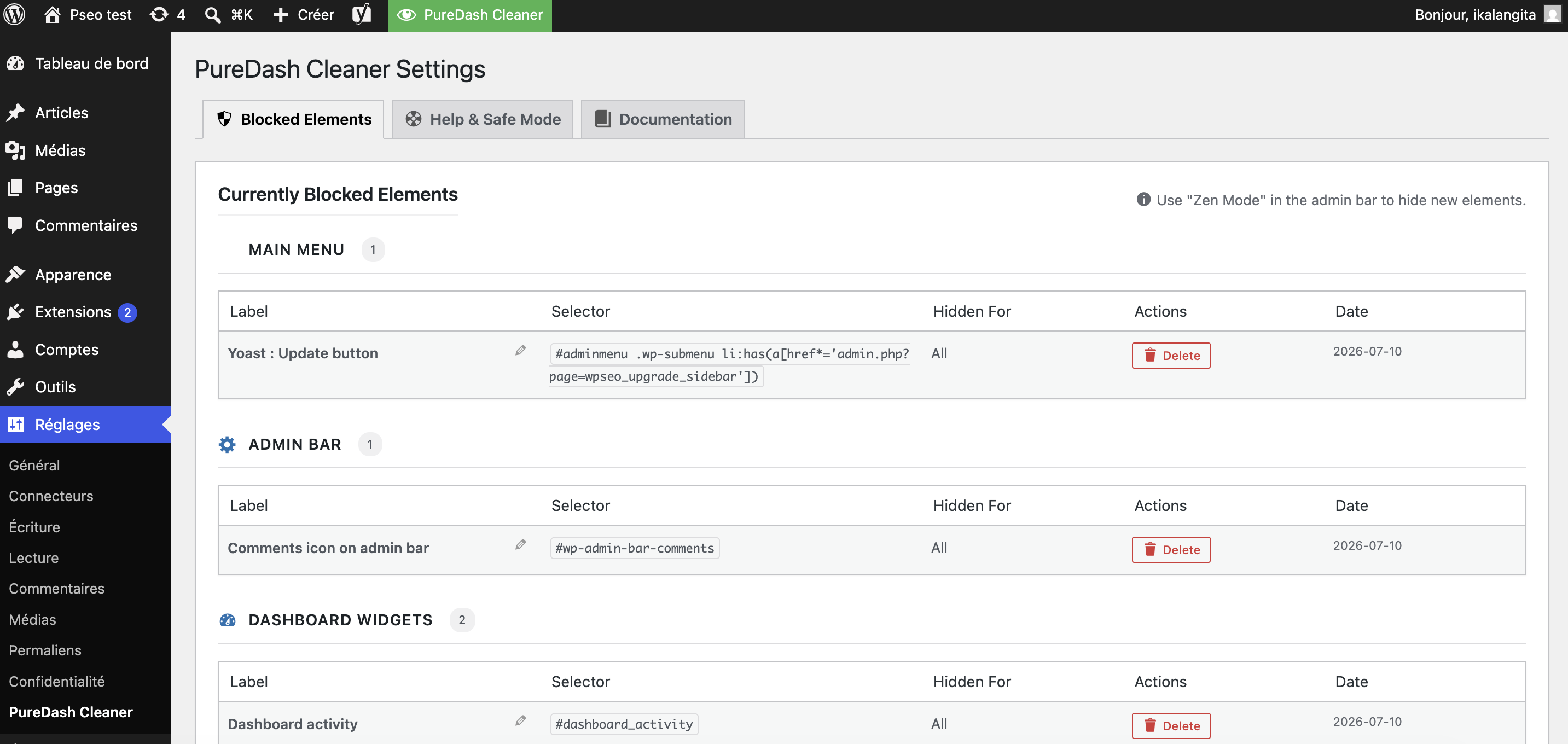The width and height of the screenshot is (1568, 744).
Task: Open the updates icon showing 4
Action: coord(159,15)
